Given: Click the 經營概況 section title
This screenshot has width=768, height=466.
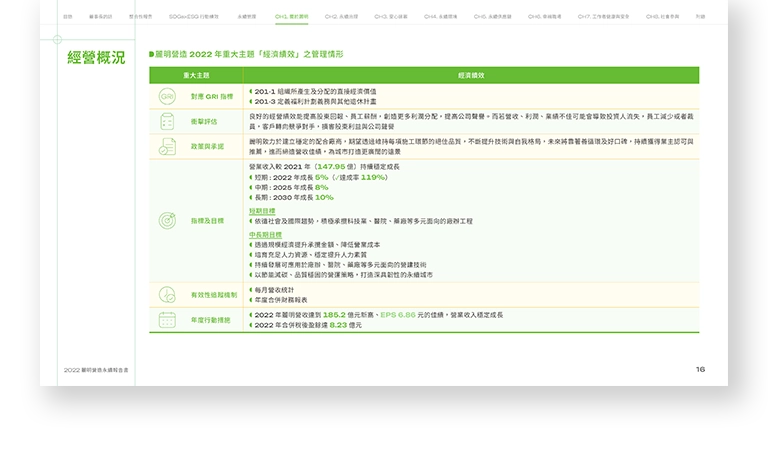Looking at the screenshot, I should pyautogui.click(x=96, y=58).
